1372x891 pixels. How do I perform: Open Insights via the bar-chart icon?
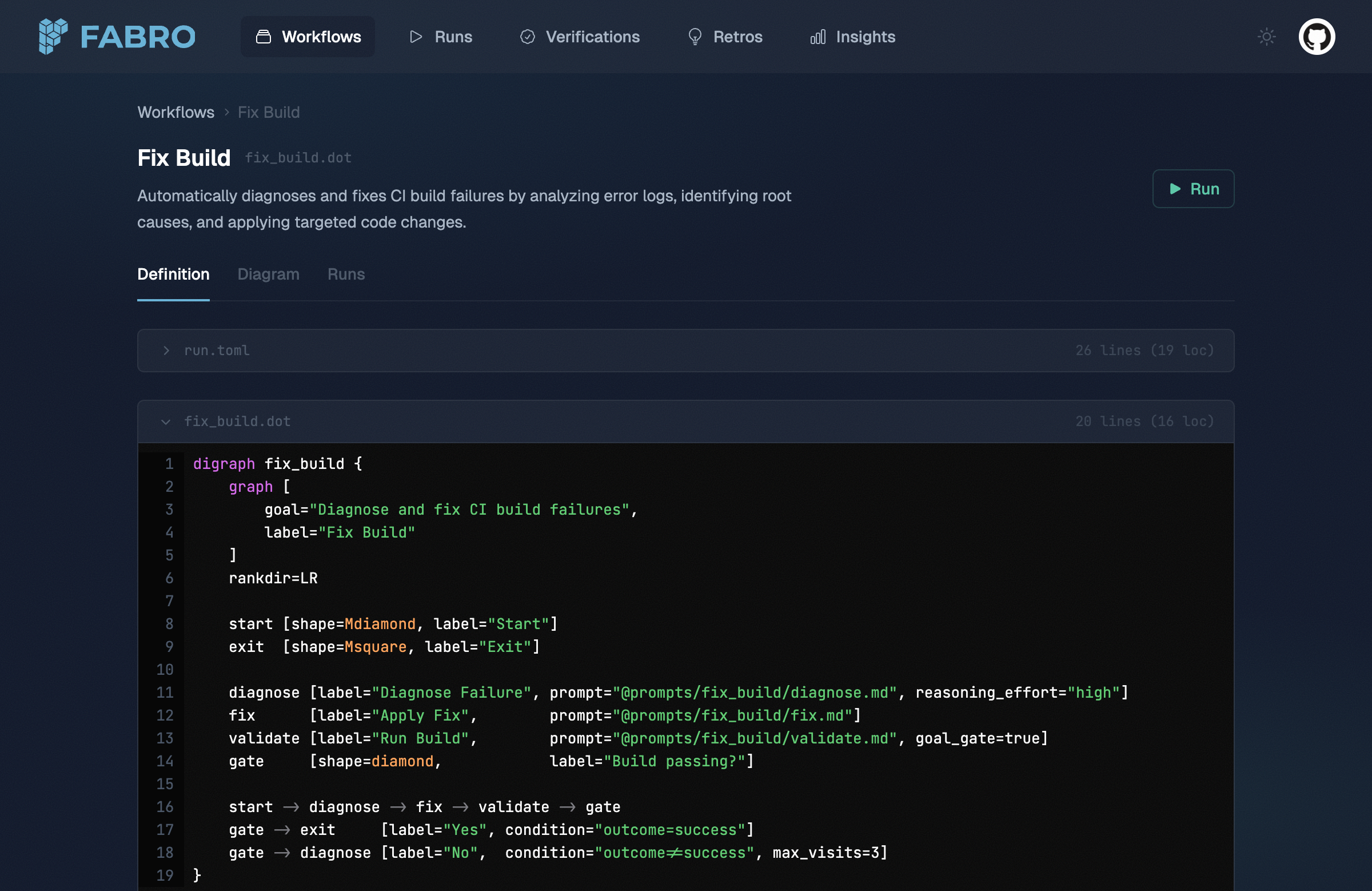818,37
